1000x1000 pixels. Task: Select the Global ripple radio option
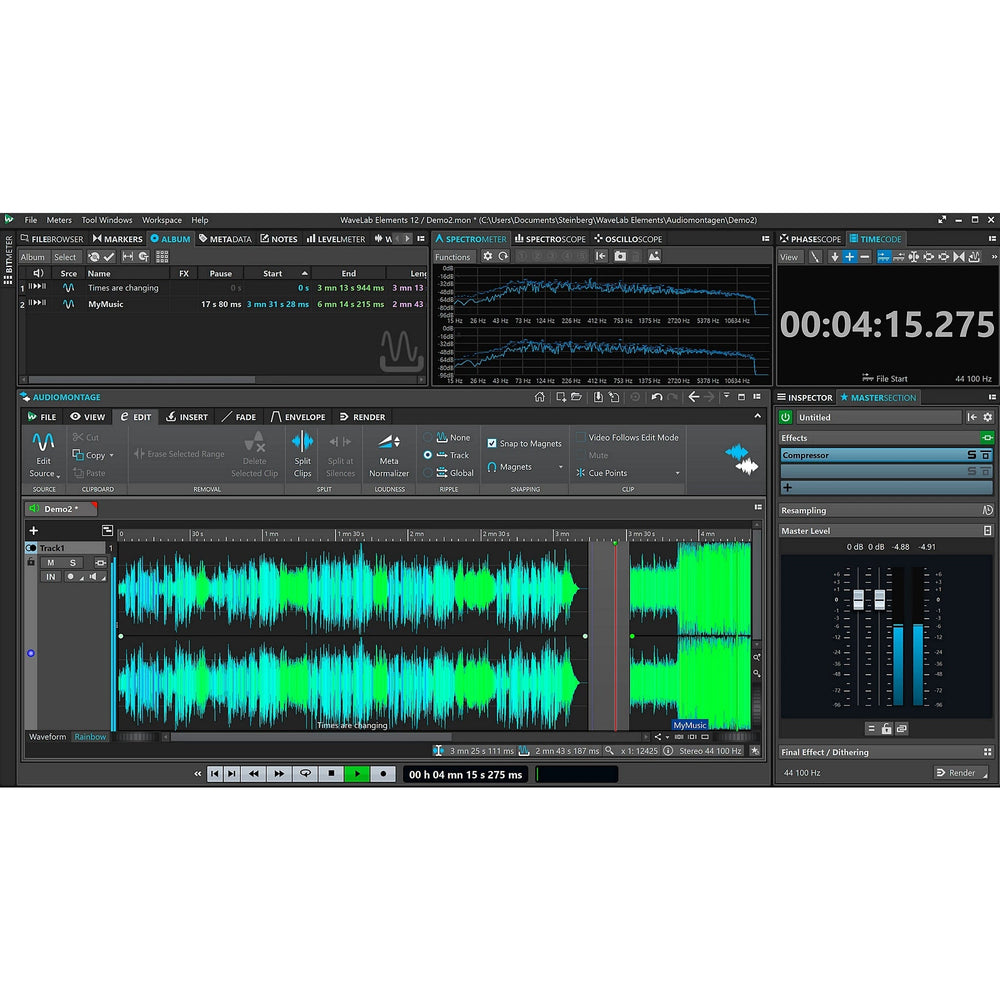(428, 473)
